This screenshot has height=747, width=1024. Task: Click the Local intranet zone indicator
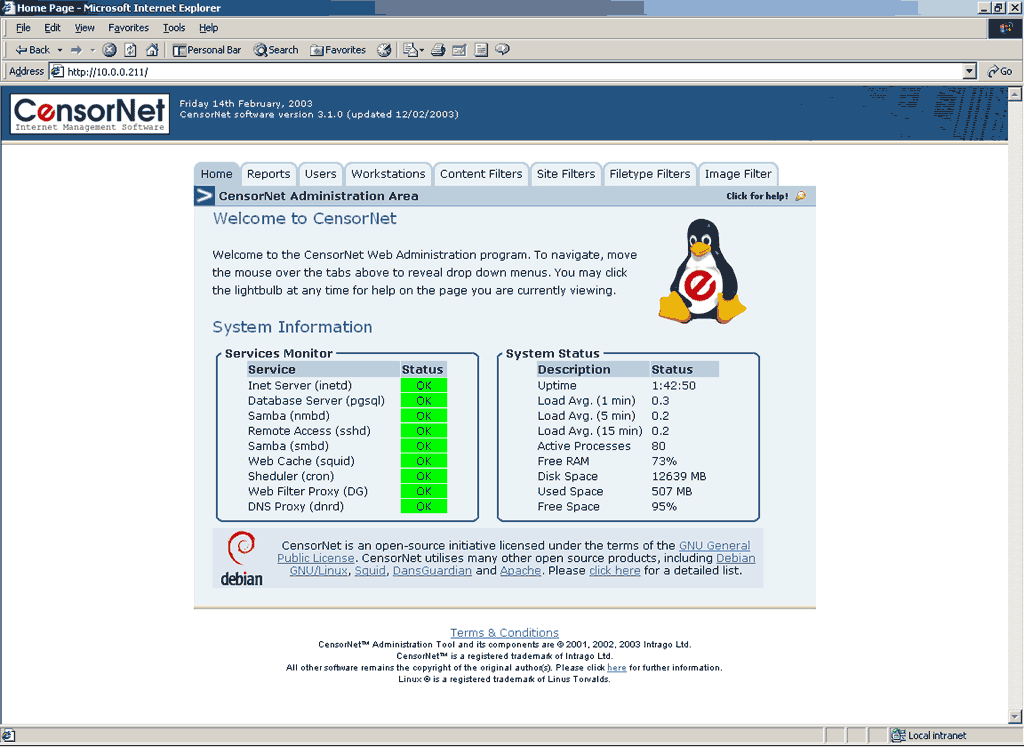coord(929,735)
